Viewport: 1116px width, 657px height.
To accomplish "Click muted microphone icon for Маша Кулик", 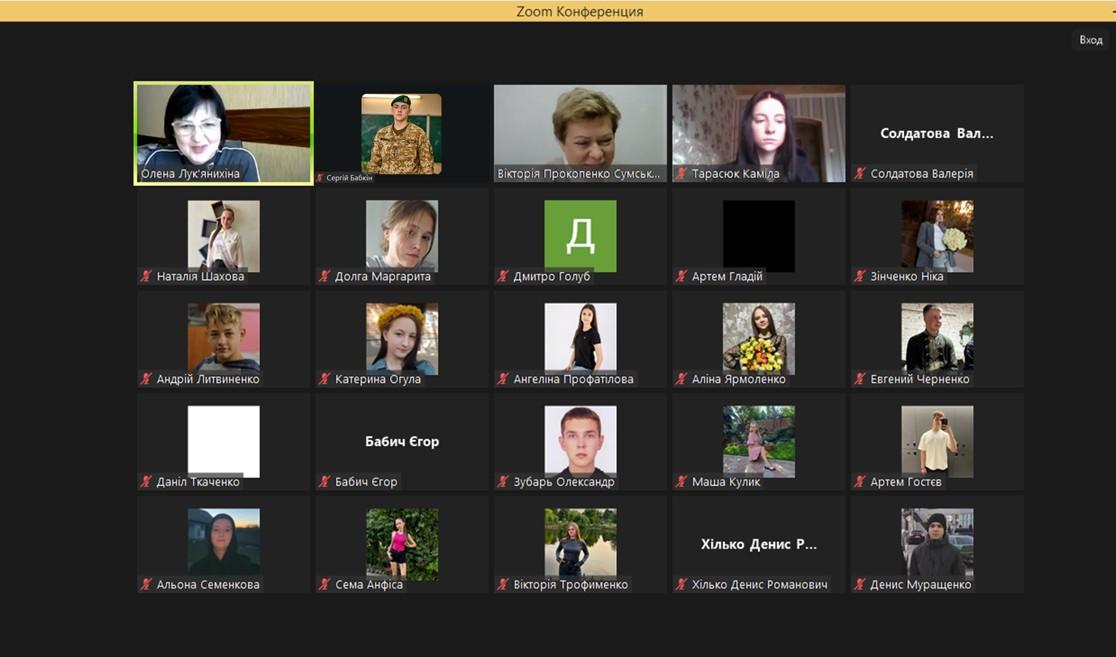I will pos(682,482).
